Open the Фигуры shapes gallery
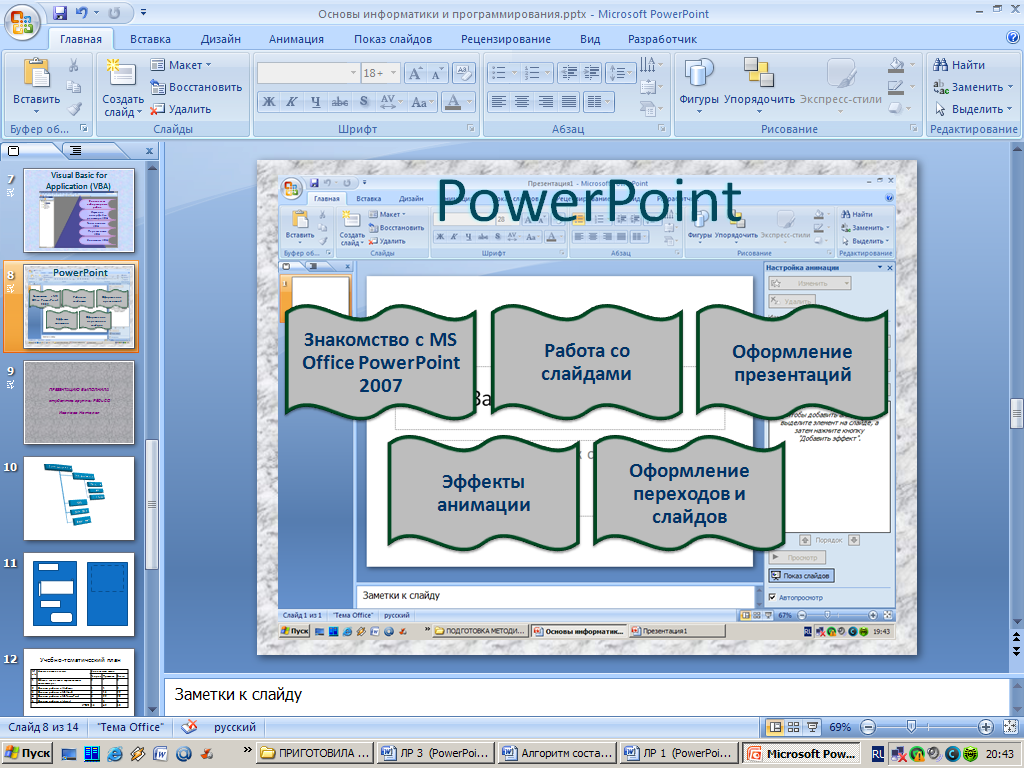Image resolution: width=1024 pixels, height=768 pixels. 698,86
